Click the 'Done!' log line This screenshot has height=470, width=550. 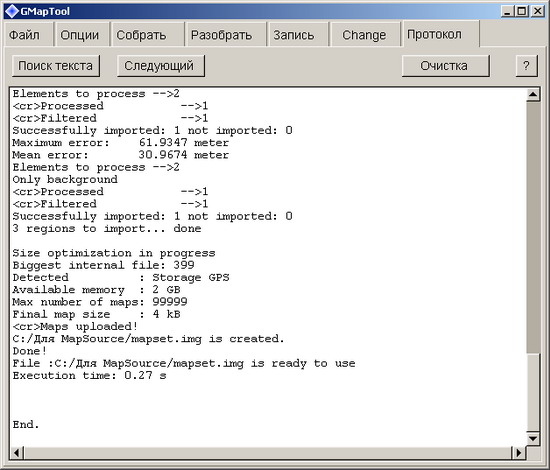tap(29, 351)
